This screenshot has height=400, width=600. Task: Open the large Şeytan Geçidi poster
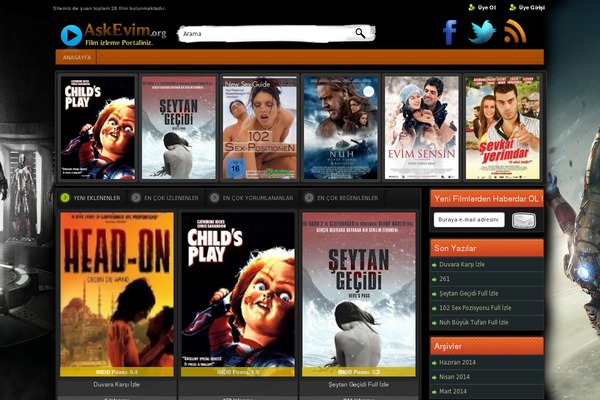click(x=359, y=294)
